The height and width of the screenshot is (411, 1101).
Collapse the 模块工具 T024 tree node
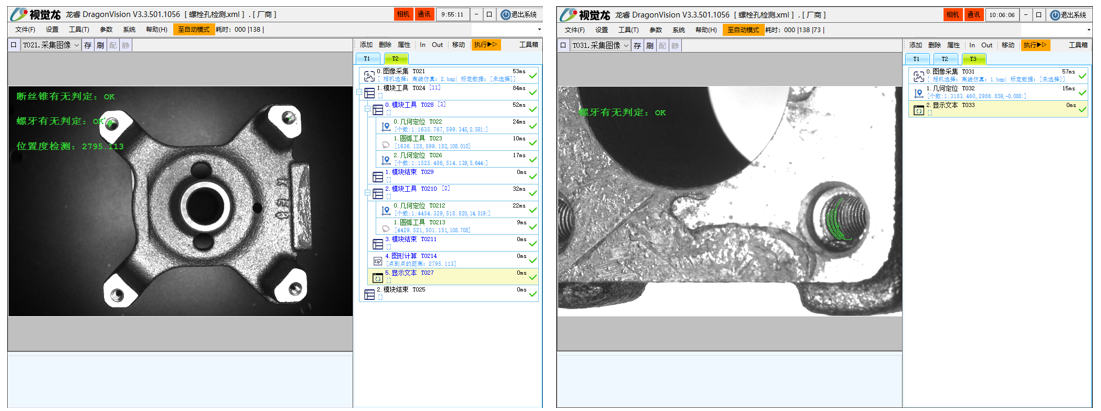(x=360, y=93)
